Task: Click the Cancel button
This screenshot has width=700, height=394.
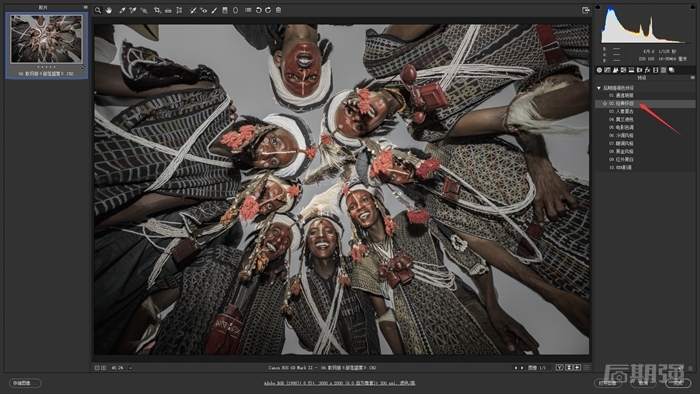Action: (x=643, y=383)
